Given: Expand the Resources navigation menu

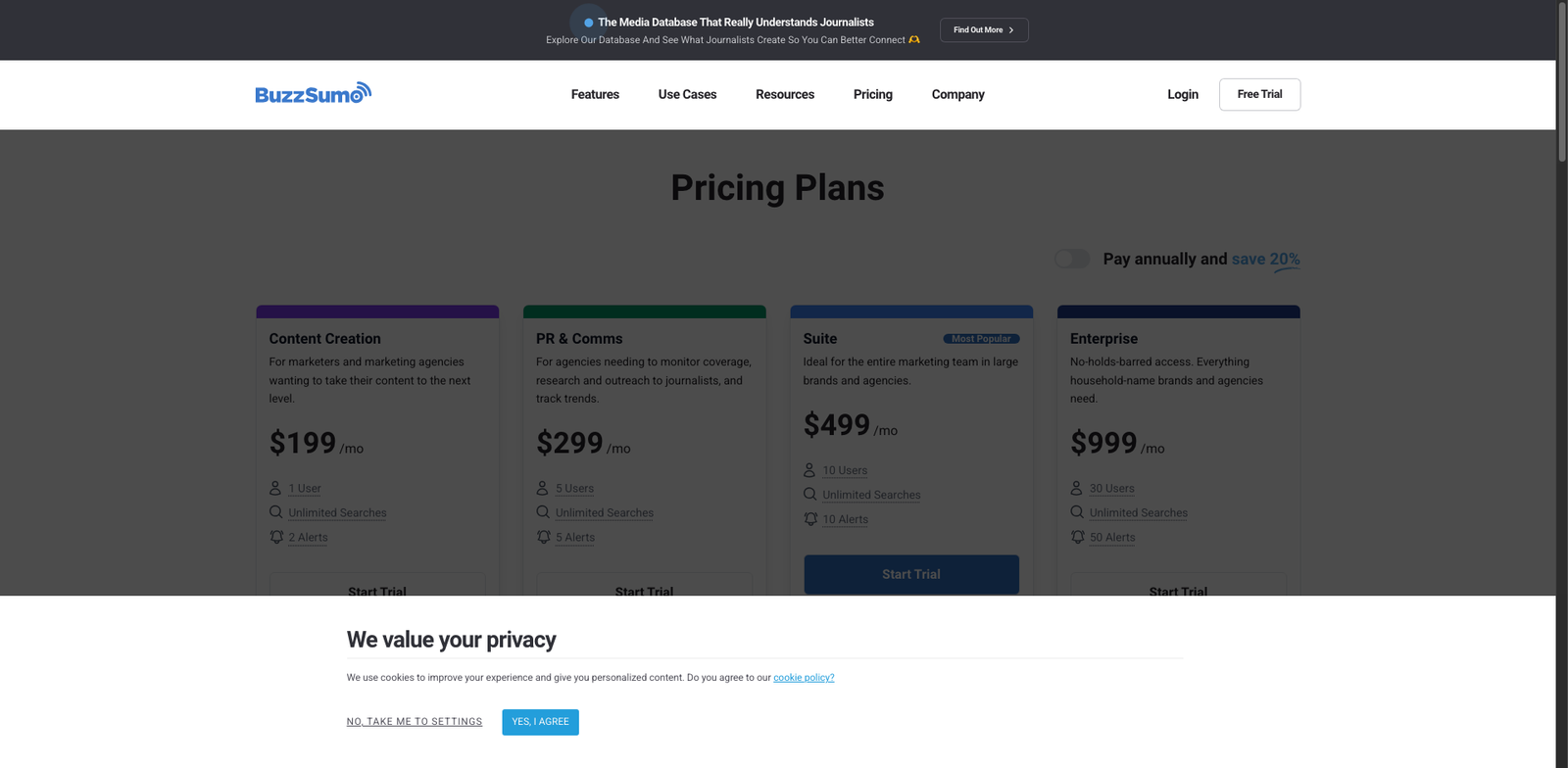Looking at the screenshot, I should tap(785, 94).
